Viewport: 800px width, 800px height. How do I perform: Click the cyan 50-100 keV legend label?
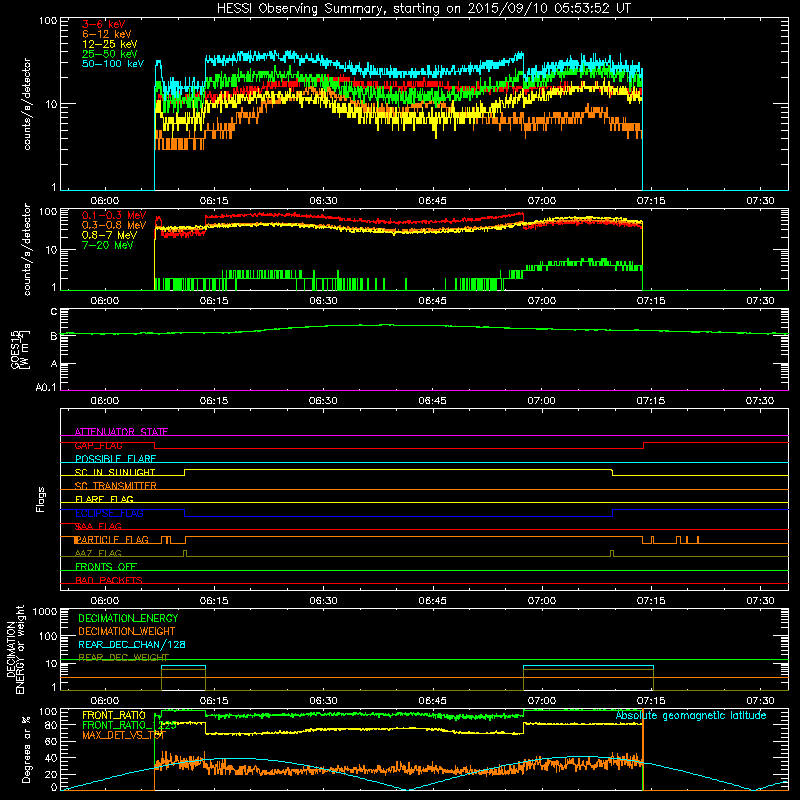pos(113,64)
